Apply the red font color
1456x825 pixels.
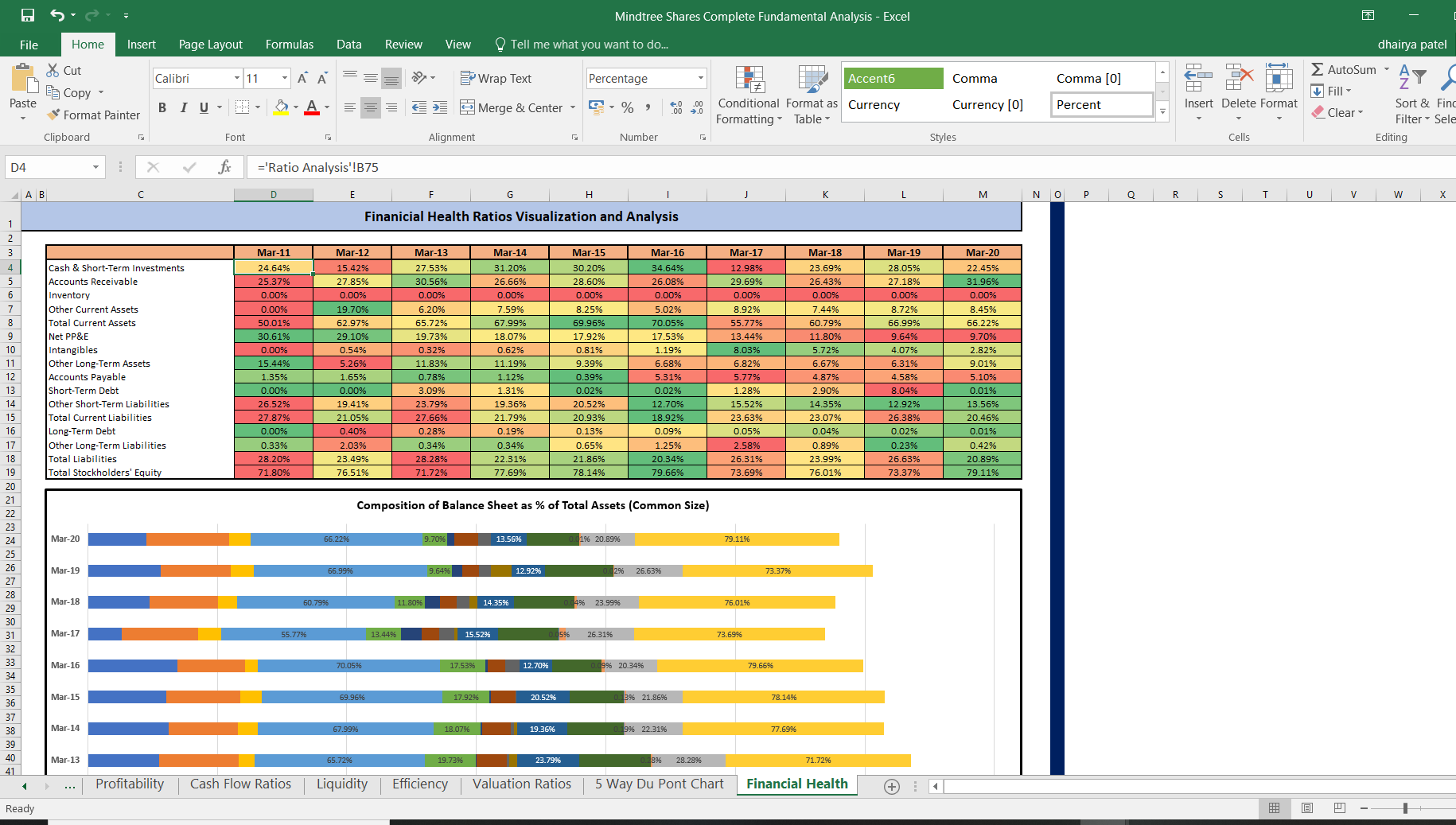pos(312,107)
